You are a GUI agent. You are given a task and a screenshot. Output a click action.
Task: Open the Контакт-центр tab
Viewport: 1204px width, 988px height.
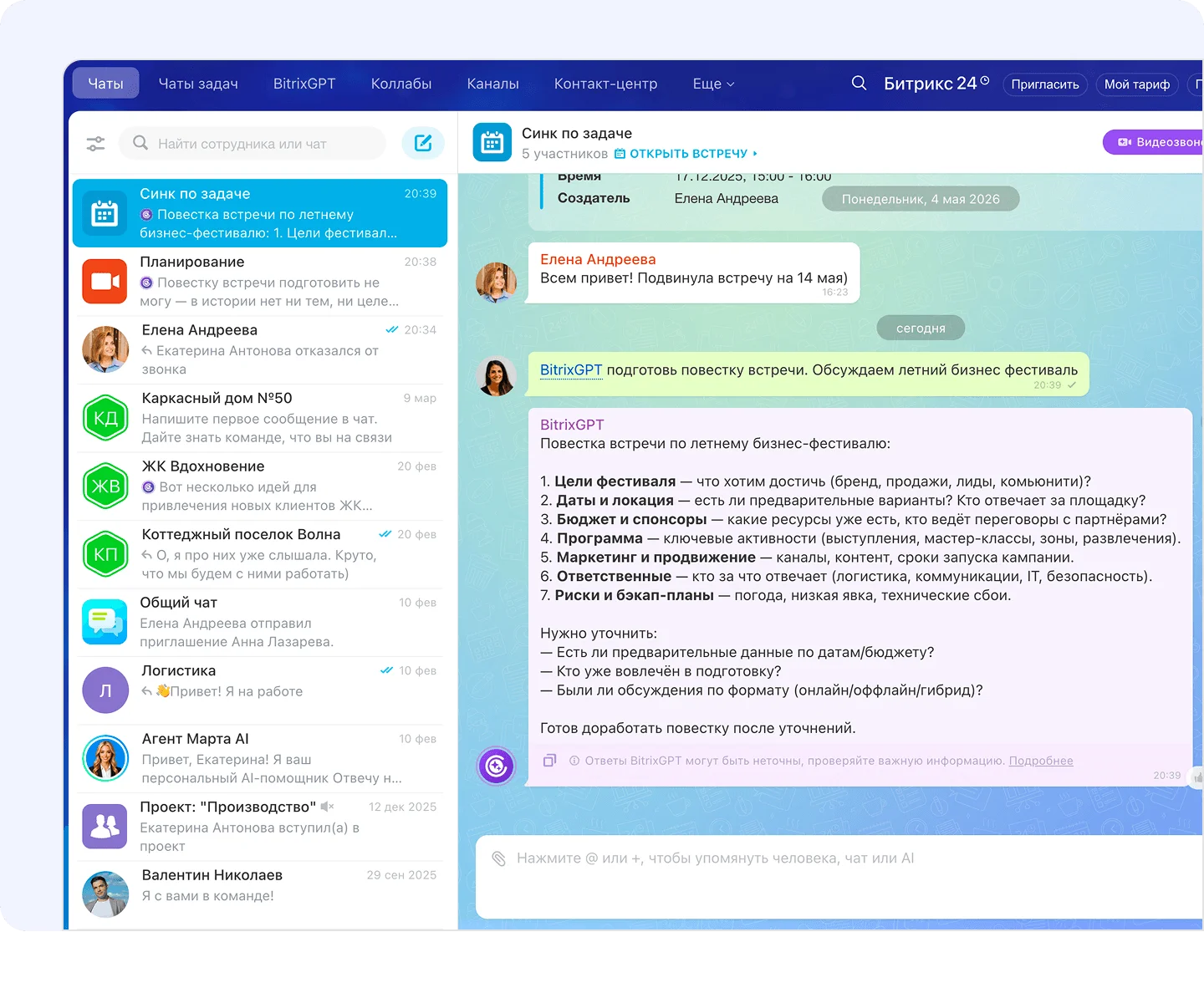(x=606, y=84)
